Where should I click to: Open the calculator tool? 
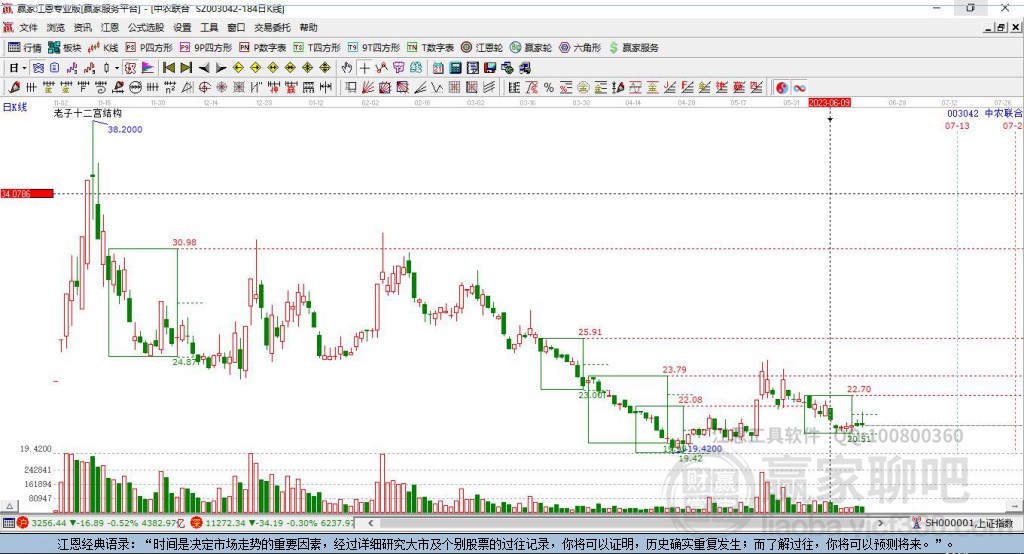pos(455,67)
